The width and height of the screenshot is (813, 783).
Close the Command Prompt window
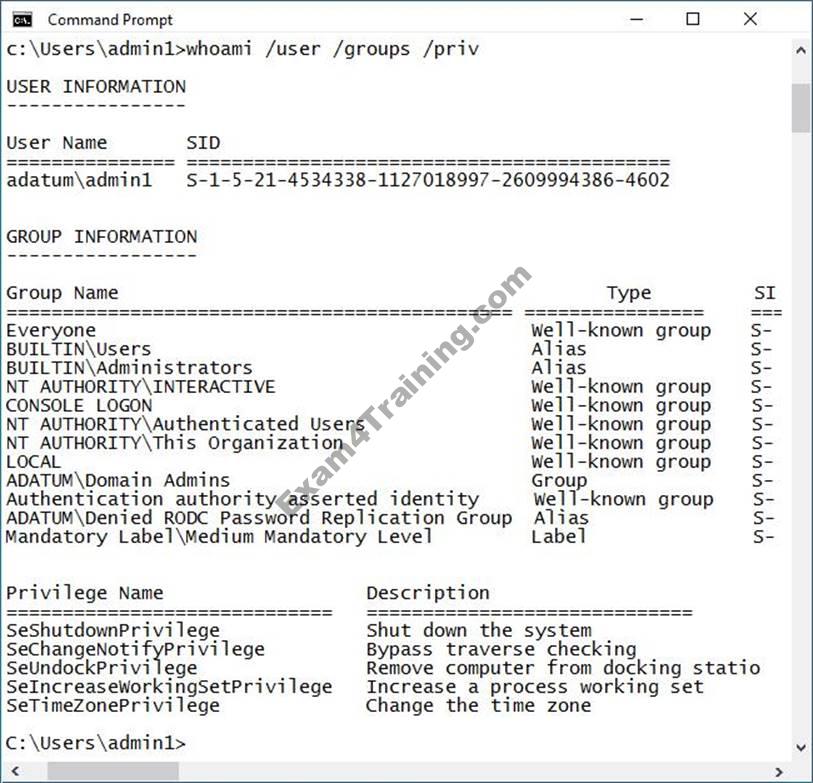tap(751, 19)
